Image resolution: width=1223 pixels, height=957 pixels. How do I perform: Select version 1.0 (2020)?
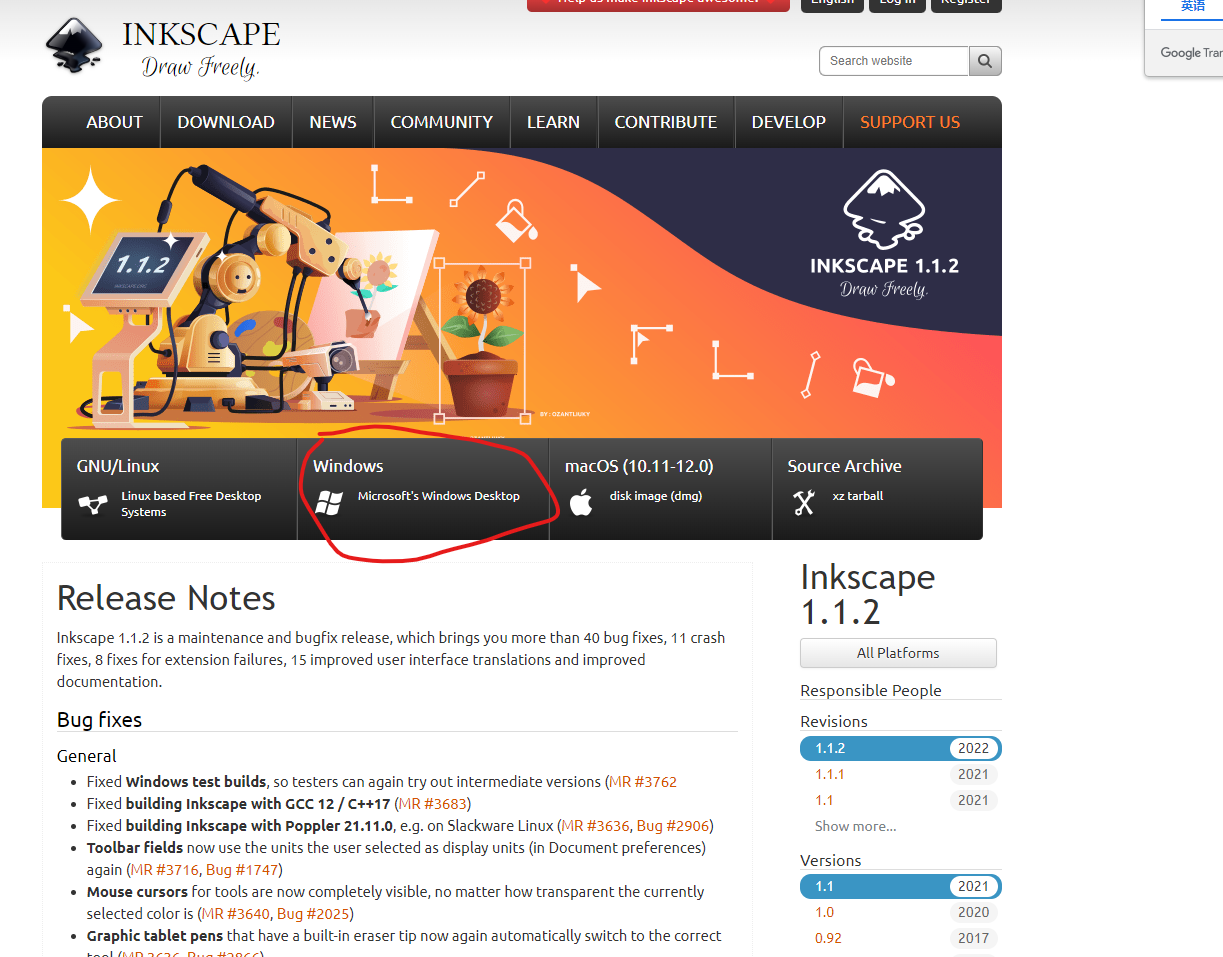(x=901, y=912)
